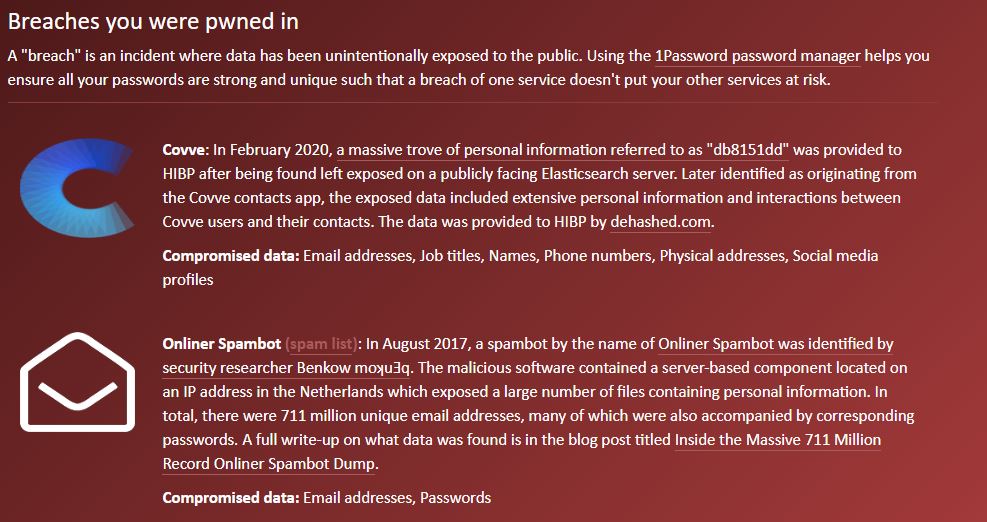Click the (spam list) tag link
Viewport: 987px width, 522px height.
(x=321, y=344)
